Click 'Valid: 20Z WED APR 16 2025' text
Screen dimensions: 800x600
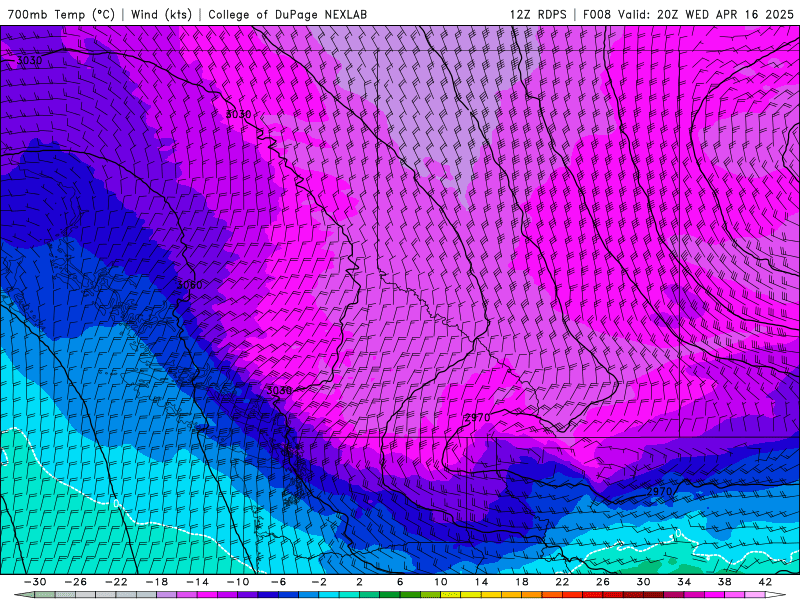[706, 14]
